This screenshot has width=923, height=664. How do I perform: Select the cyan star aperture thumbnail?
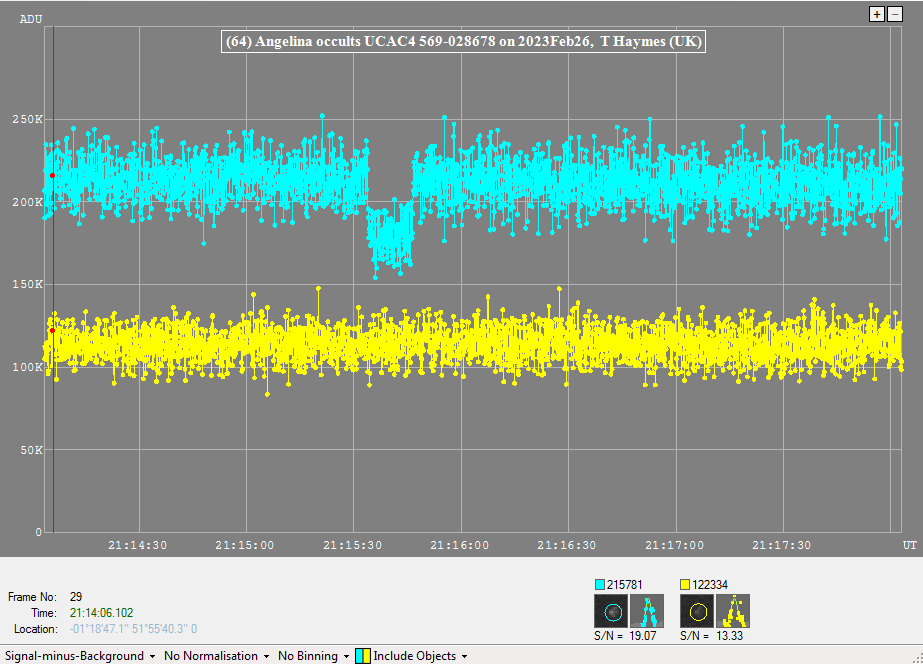tap(610, 611)
